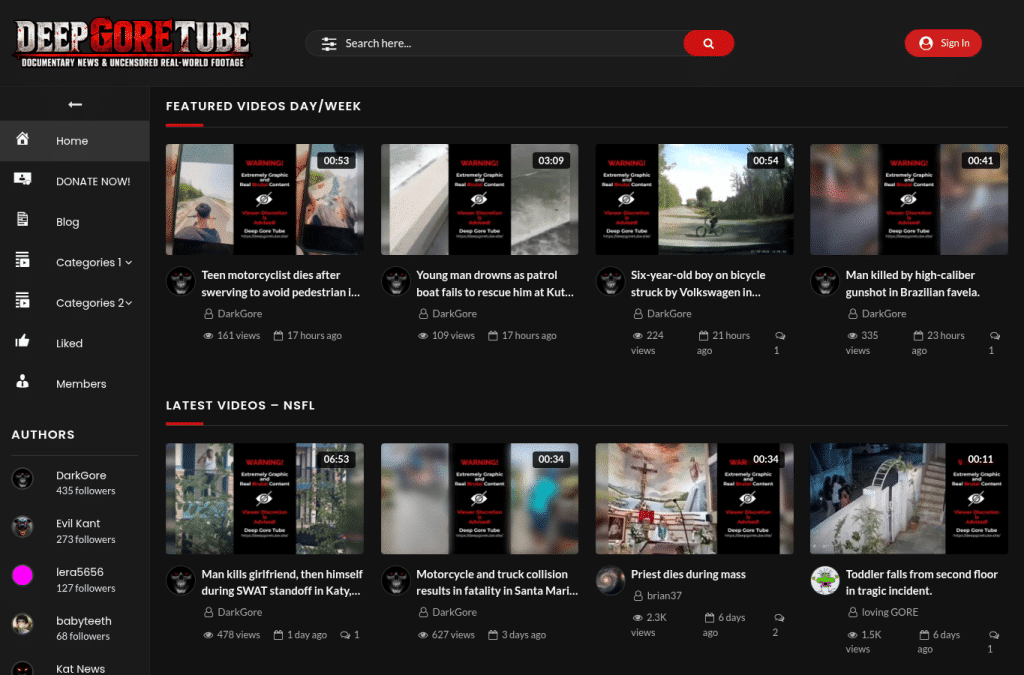This screenshot has height=675, width=1024.
Task: Click comment icon on Priest video
Action: tap(779, 618)
